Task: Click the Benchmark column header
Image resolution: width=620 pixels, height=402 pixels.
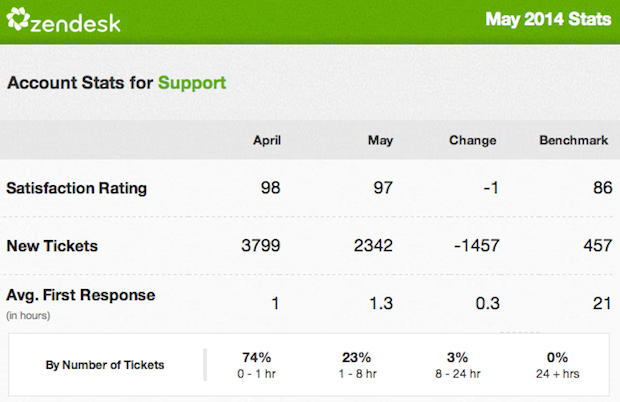Action: click(574, 140)
